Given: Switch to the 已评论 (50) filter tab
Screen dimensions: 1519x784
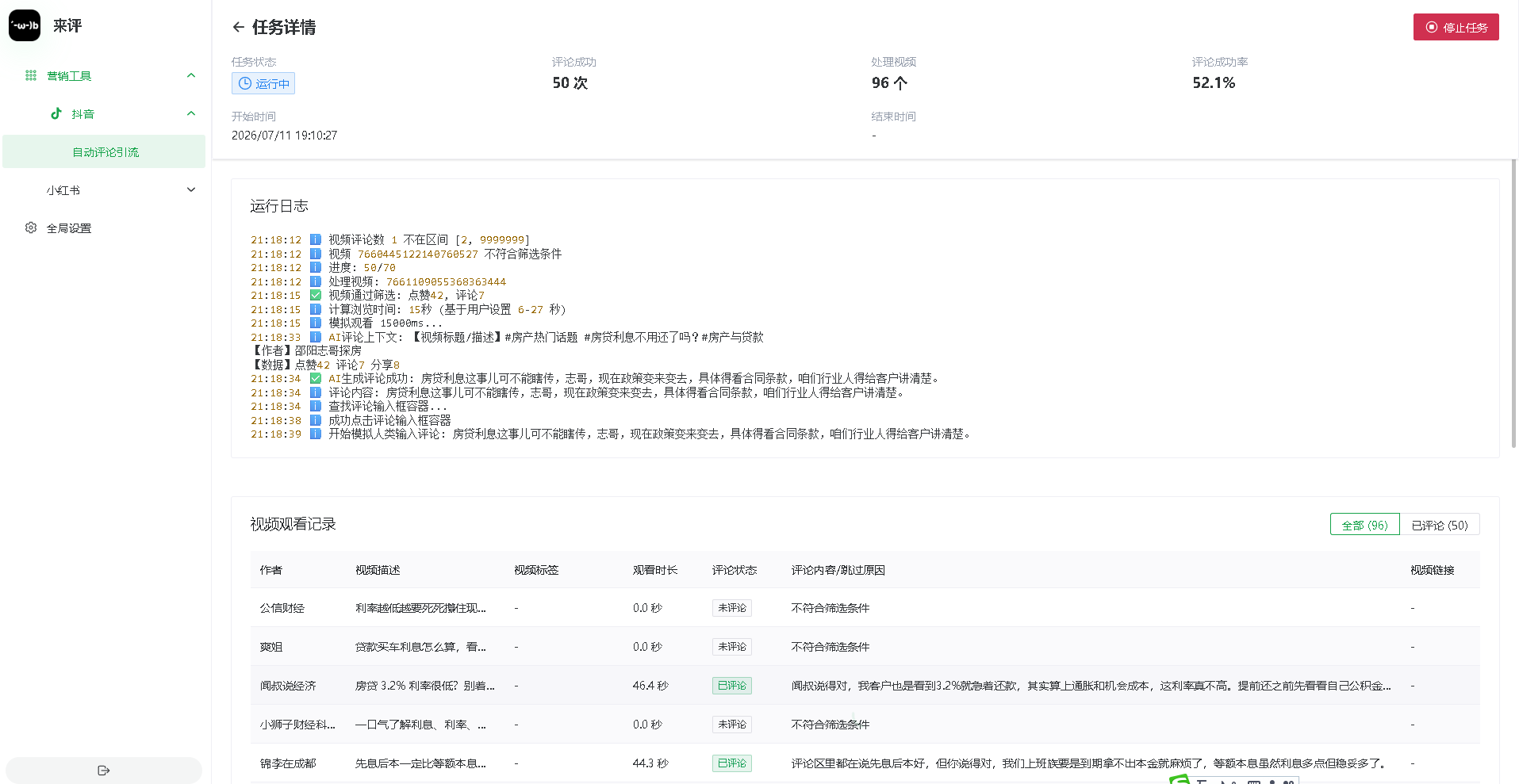Looking at the screenshot, I should pyautogui.click(x=1440, y=525).
